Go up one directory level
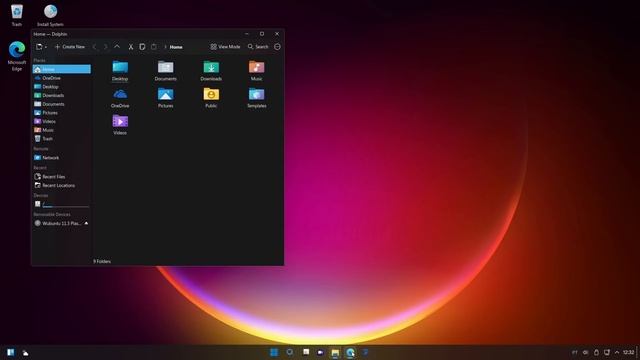Image resolution: width=640 pixels, height=360 pixels. pyautogui.click(x=117, y=47)
